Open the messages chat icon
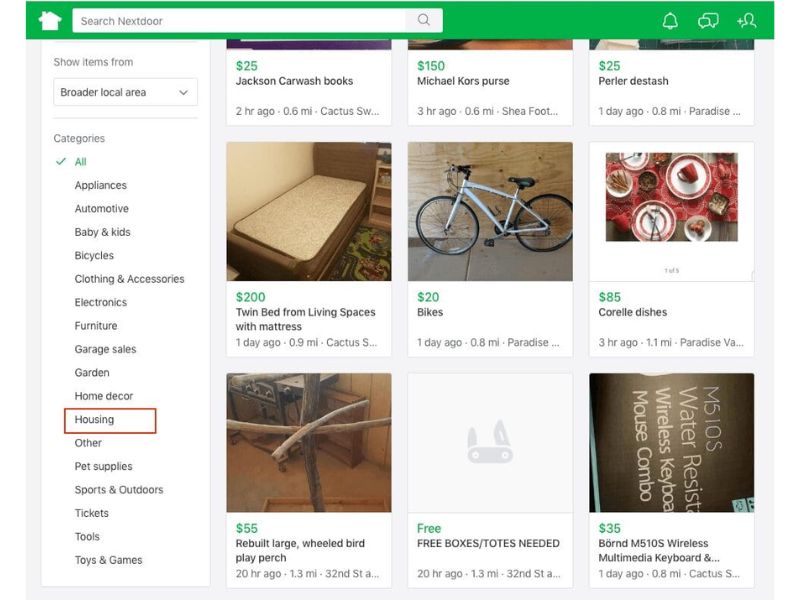Screen dimensions: 800x600 point(708,21)
